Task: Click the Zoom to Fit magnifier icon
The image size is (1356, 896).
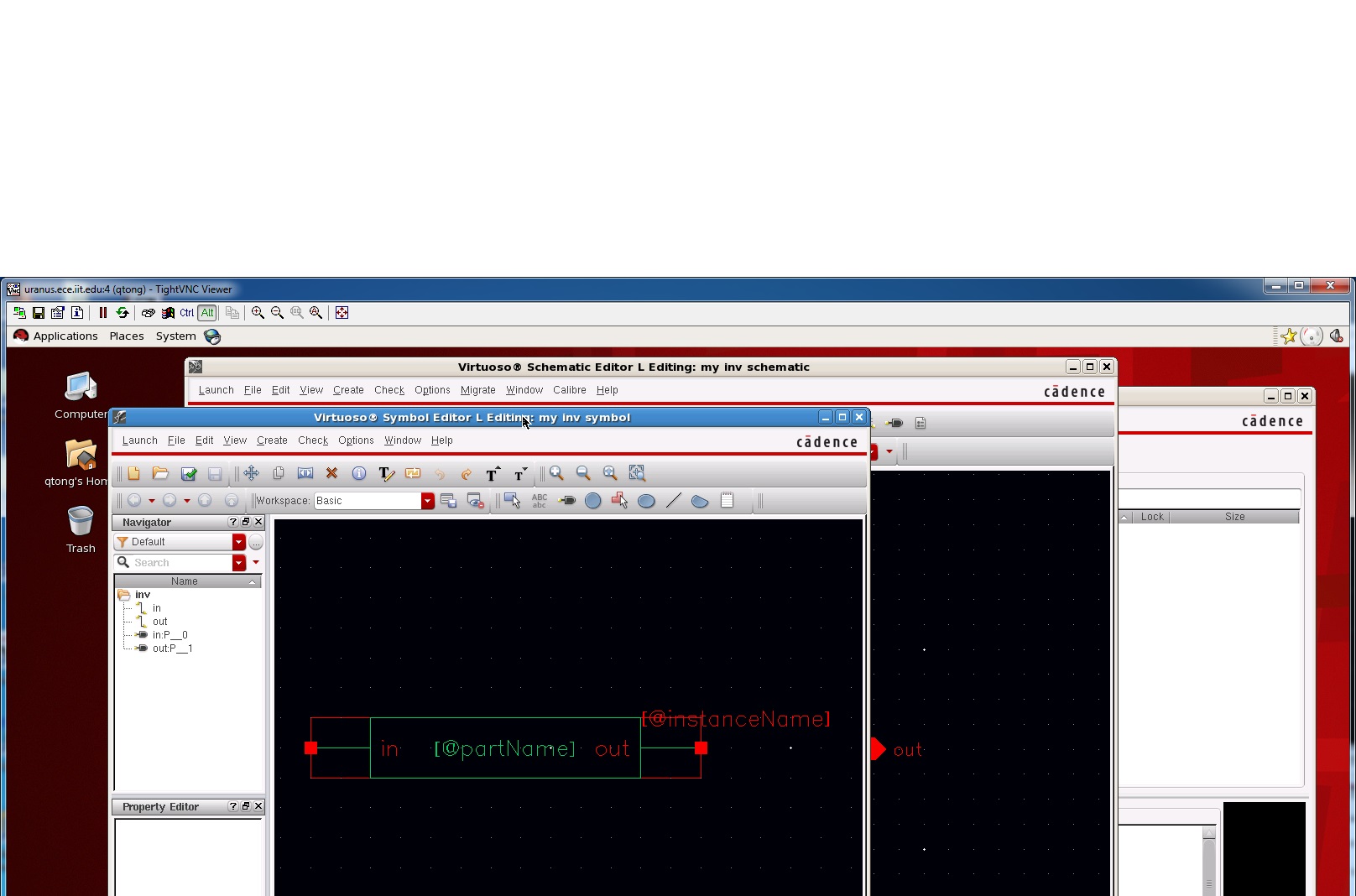Action: point(610,474)
